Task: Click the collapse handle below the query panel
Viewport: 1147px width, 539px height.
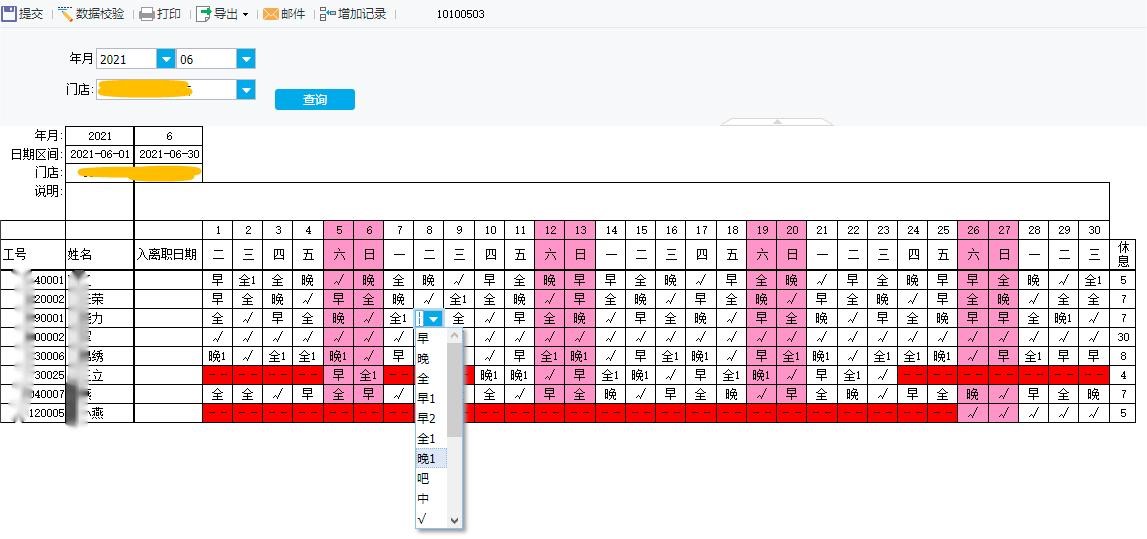Action: [x=776, y=121]
